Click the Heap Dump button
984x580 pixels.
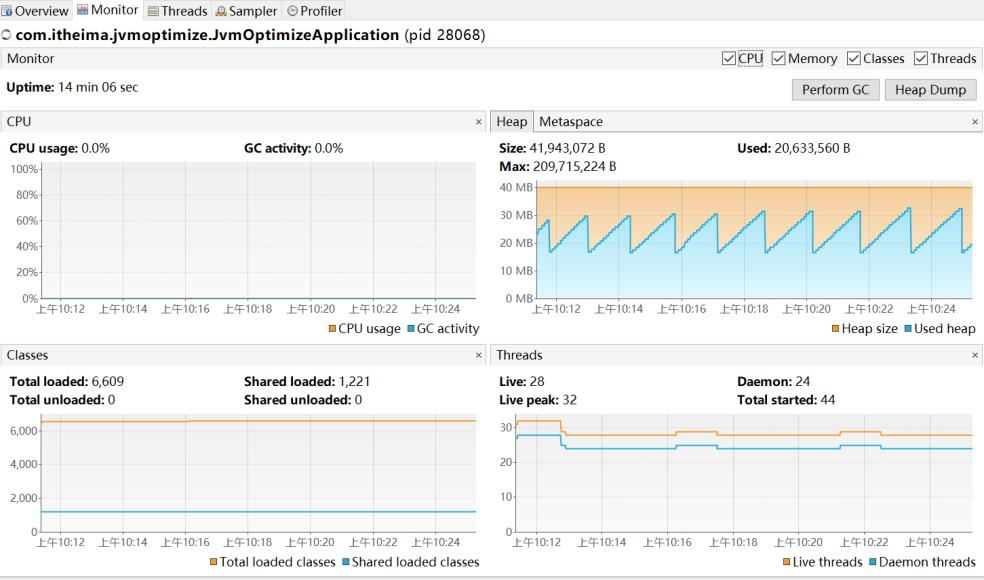click(x=930, y=89)
